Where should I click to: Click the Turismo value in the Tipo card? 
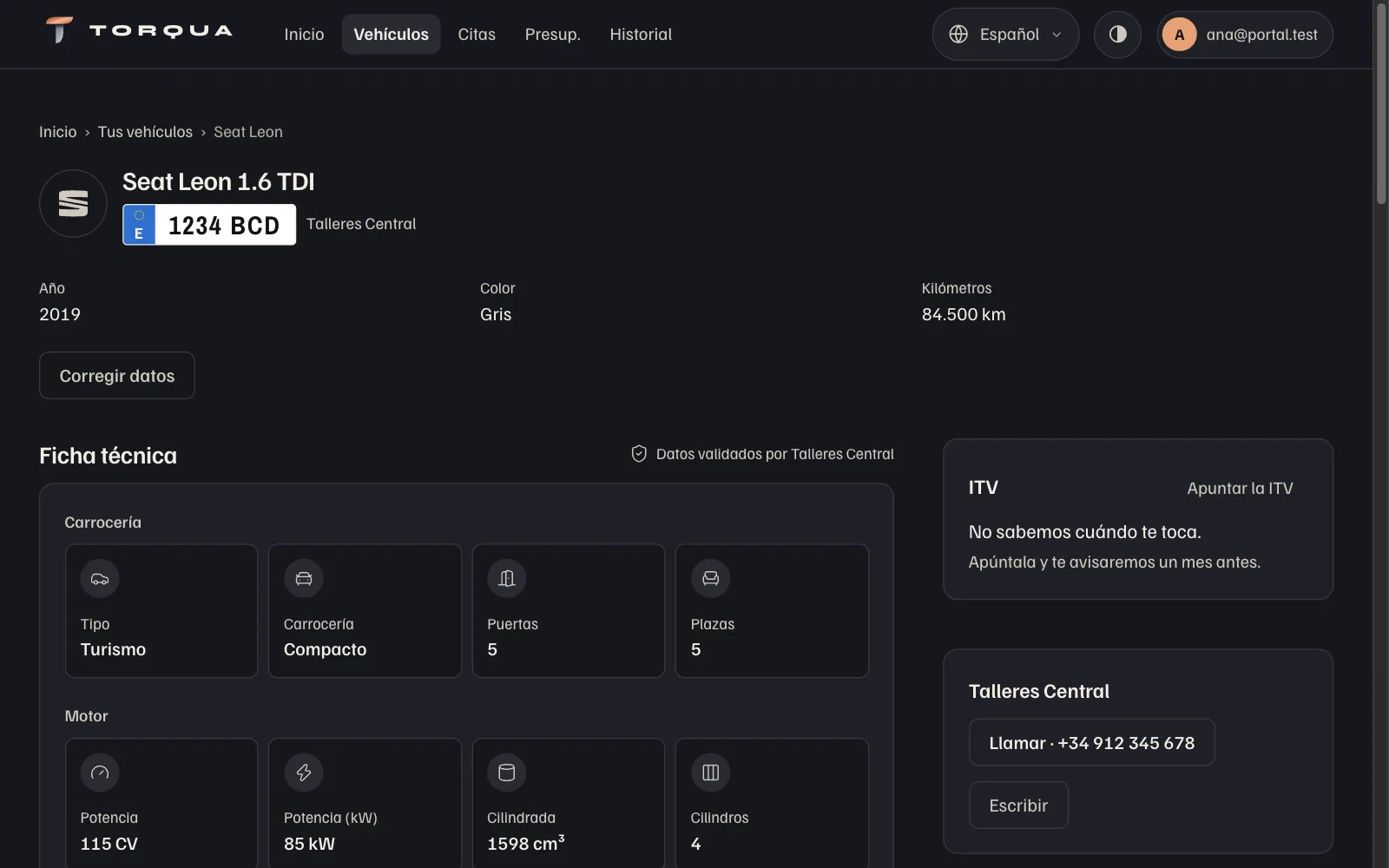[113, 649]
